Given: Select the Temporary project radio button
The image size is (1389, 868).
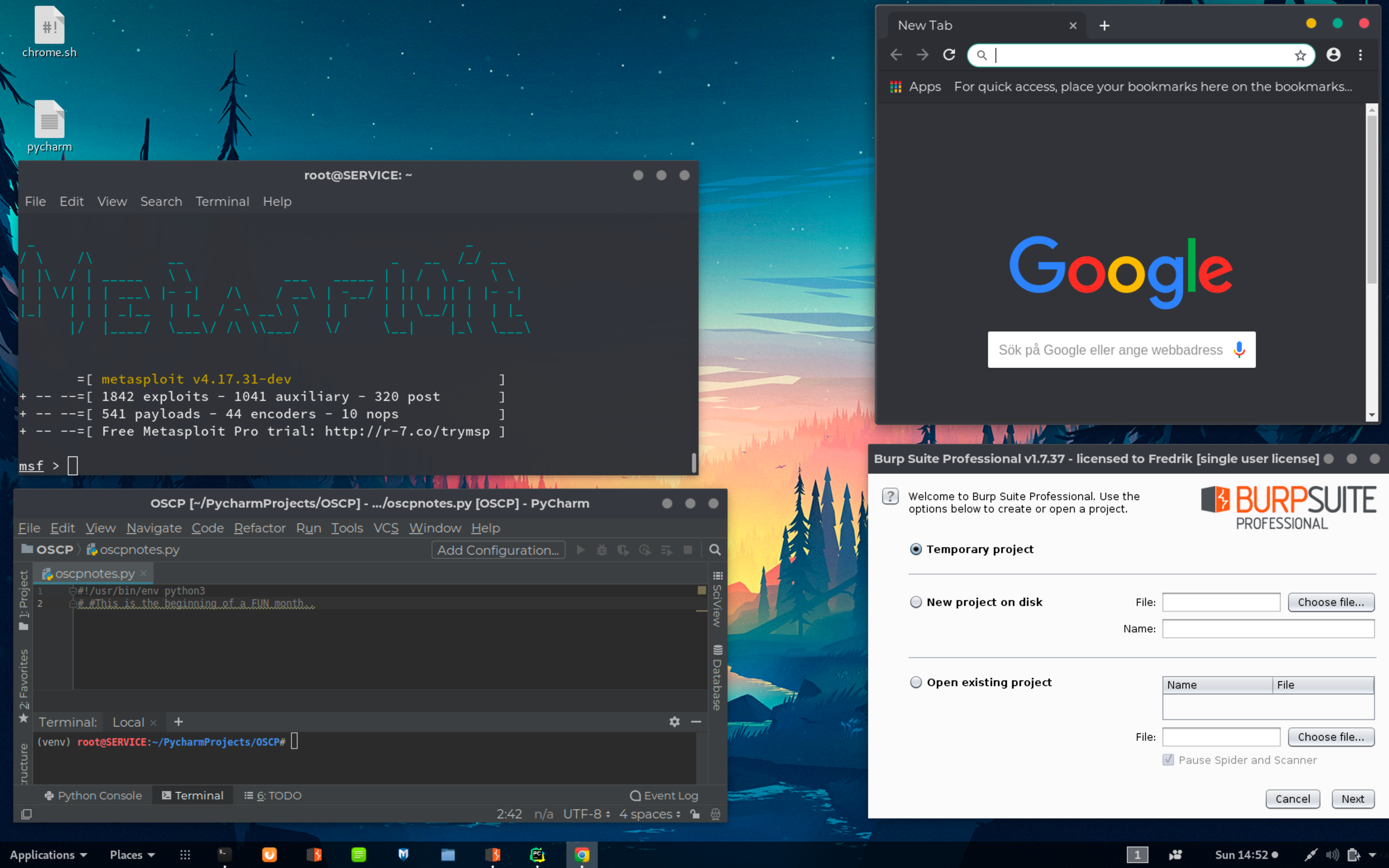Looking at the screenshot, I should pyautogui.click(x=916, y=549).
